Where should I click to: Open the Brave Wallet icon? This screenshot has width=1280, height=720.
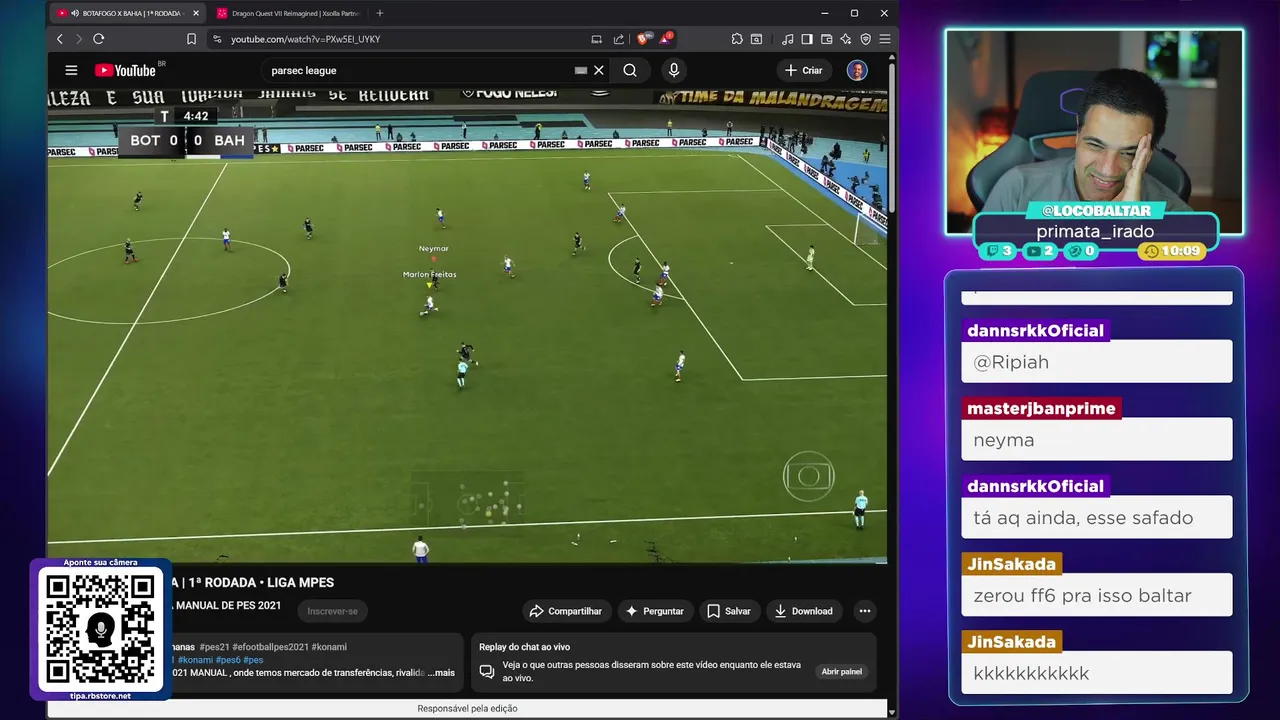click(x=826, y=39)
